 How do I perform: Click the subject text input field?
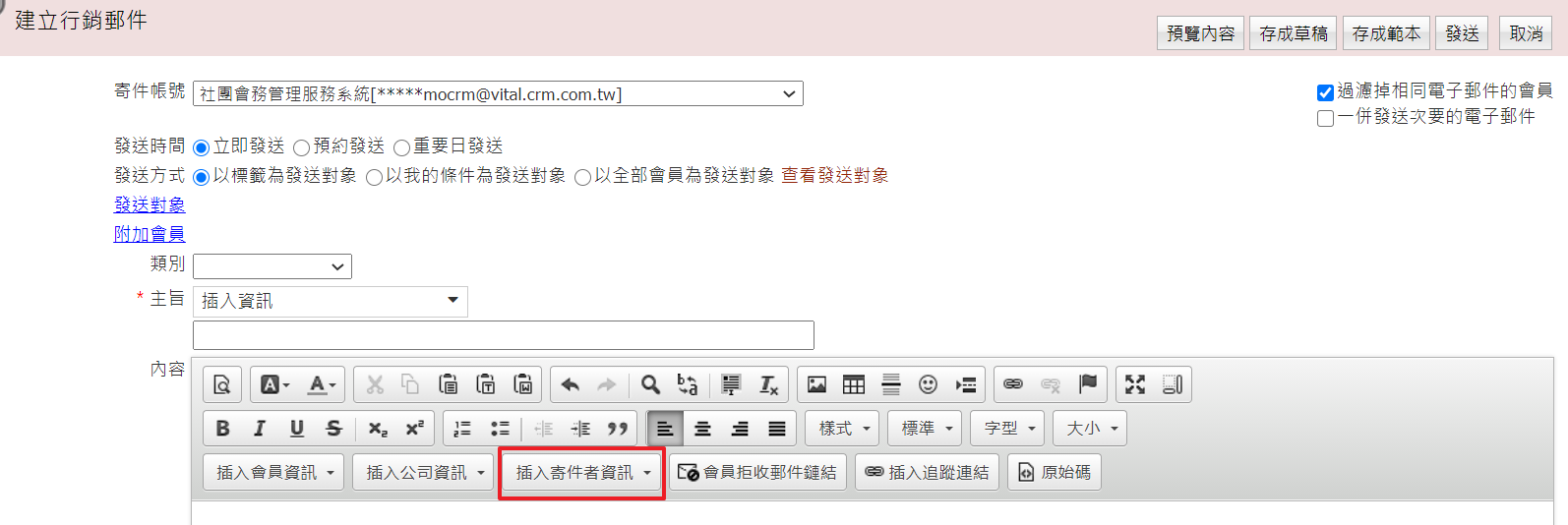[504, 335]
